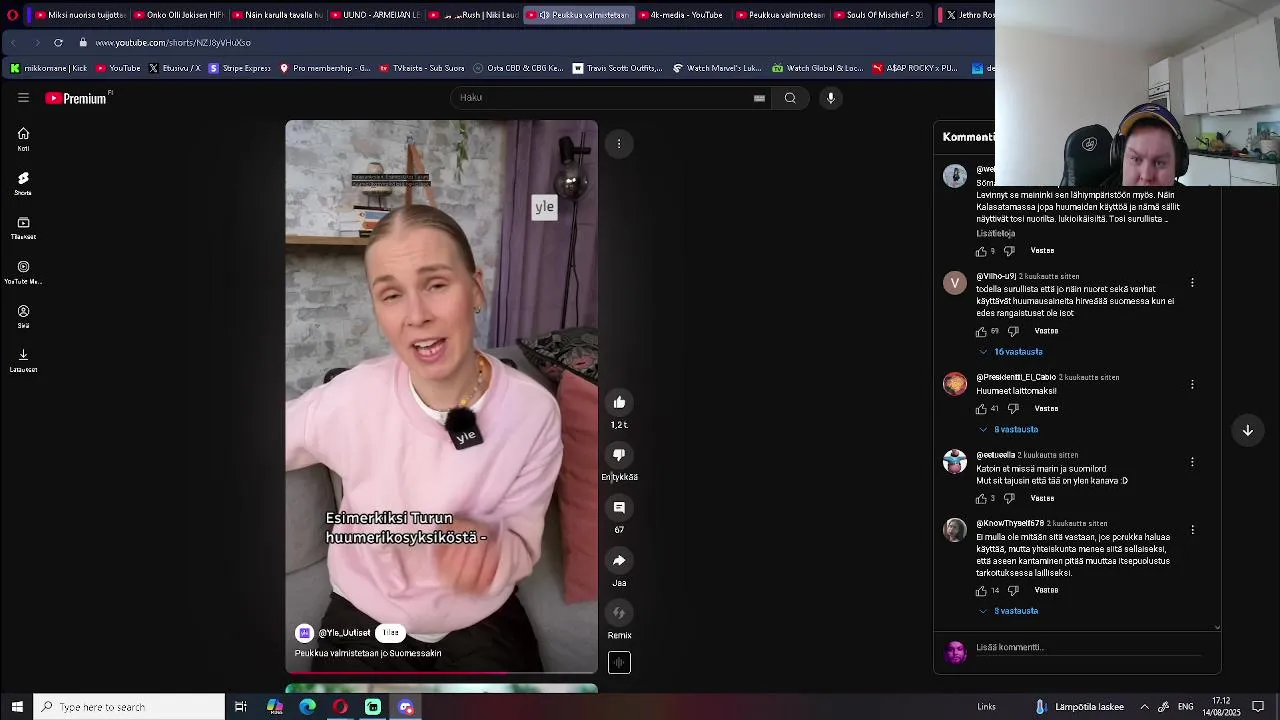1280x720 pixels.
Task: Like comment by @KnowThyself678
Action: click(981, 591)
